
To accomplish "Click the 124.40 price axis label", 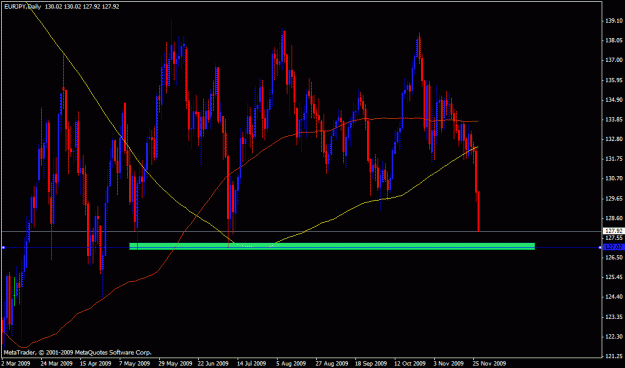I will pyautogui.click(x=614, y=297).
